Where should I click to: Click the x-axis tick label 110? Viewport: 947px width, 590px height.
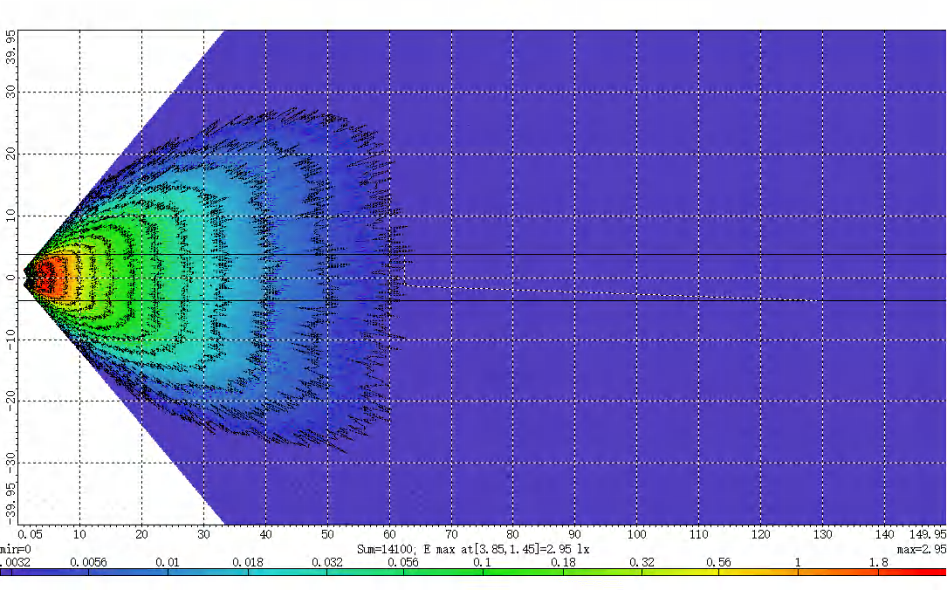click(699, 534)
